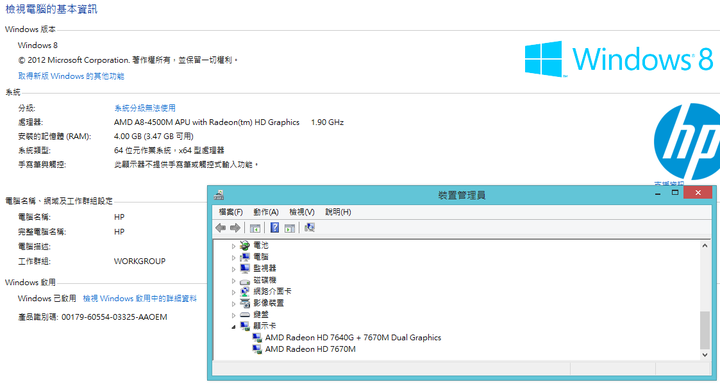Select the 電腦 computer category icon
Viewport: 720px width, 389px height.
[x=245, y=257]
